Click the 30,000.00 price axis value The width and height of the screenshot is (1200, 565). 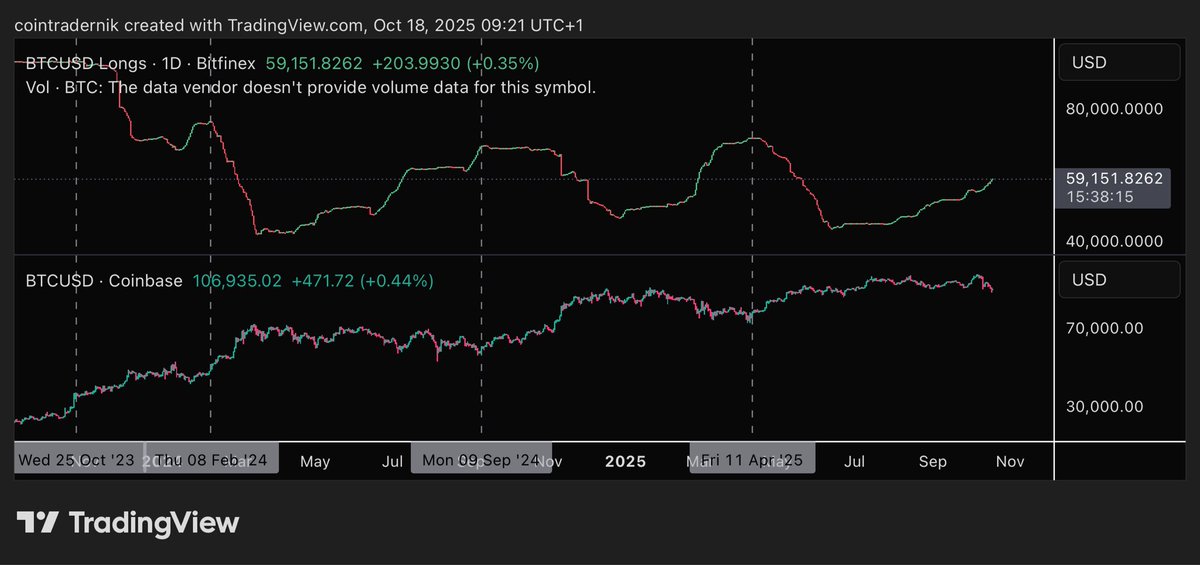1104,406
